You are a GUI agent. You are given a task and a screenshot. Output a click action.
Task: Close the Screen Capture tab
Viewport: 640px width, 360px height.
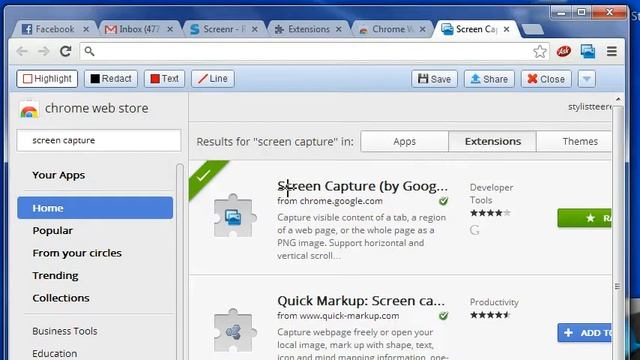coord(506,29)
